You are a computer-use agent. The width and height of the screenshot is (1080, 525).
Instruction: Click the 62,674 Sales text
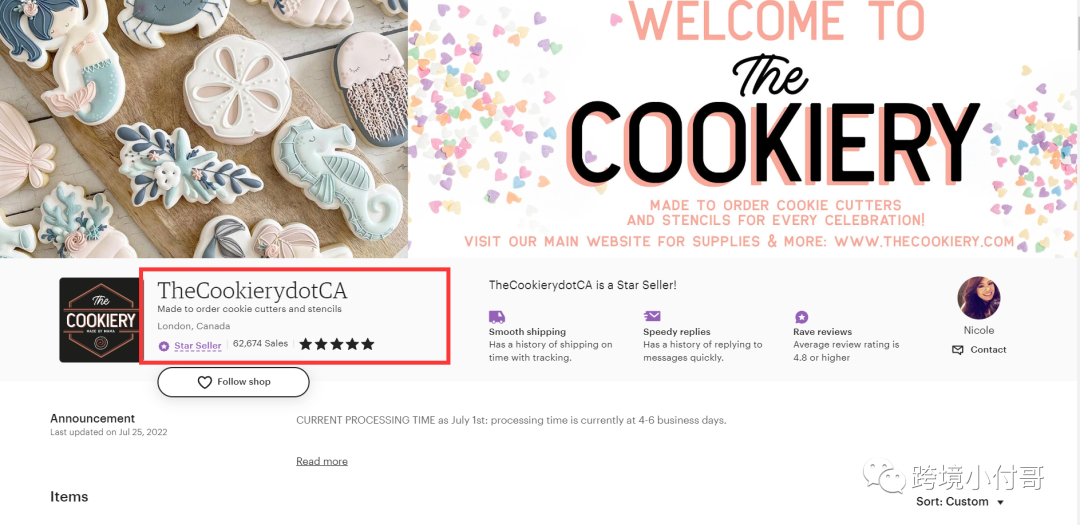[260, 343]
